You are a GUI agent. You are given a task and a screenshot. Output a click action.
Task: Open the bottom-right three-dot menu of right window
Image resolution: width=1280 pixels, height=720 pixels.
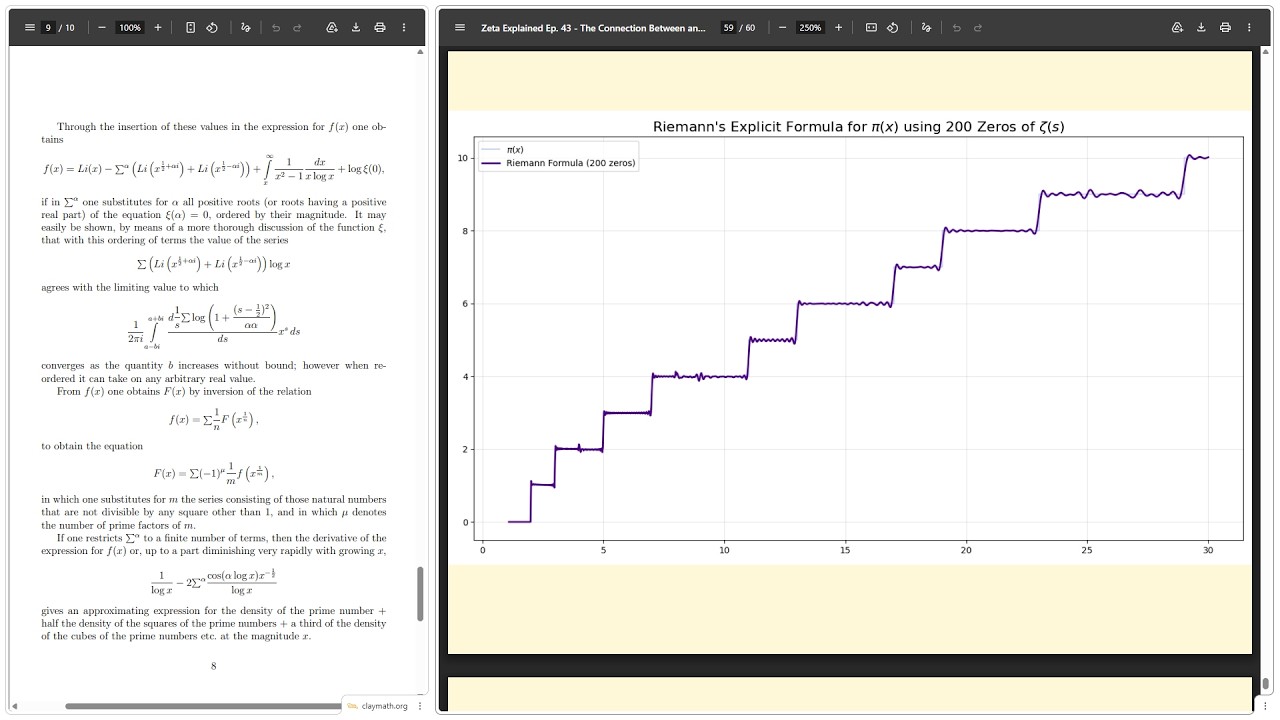coord(1265,706)
